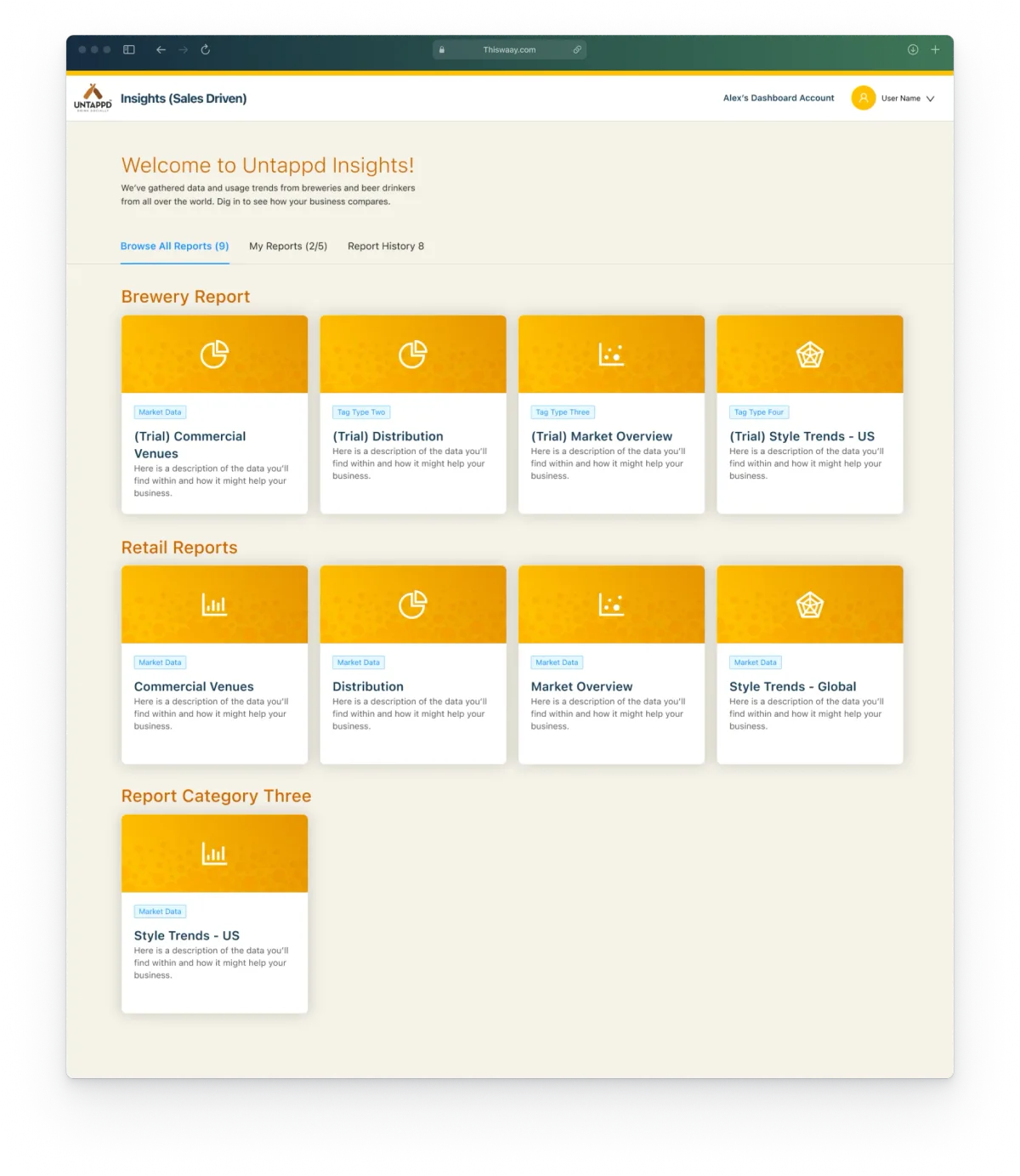Select Browse All Reports (9) tab
The height and width of the screenshot is (1176, 1020).
click(174, 246)
